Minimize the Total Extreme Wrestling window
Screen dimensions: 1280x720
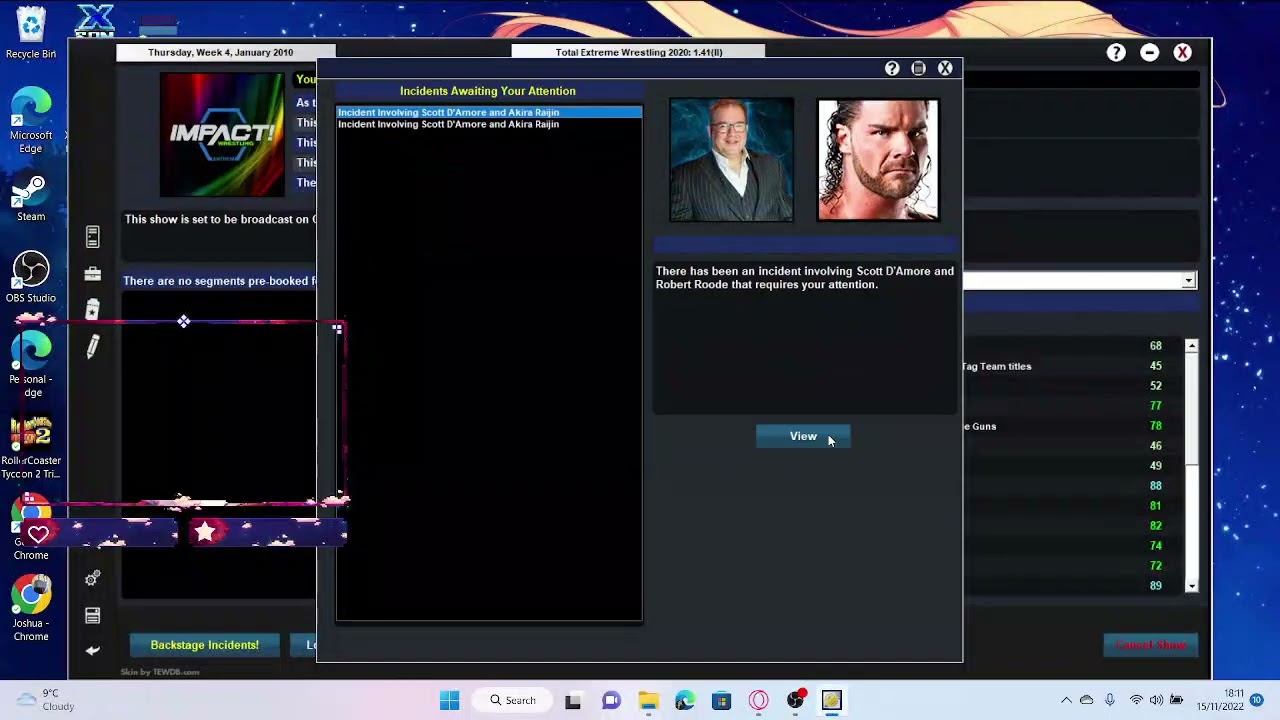click(x=1150, y=52)
